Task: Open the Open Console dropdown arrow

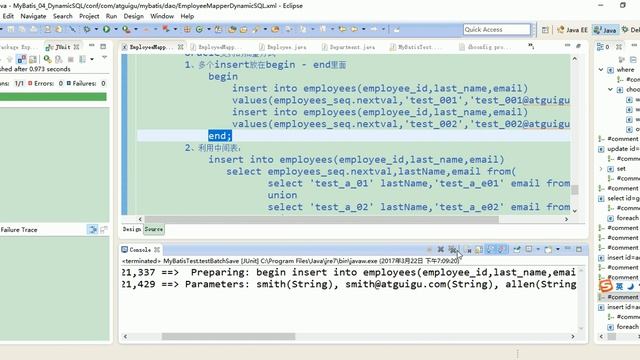Action: [x=558, y=249]
